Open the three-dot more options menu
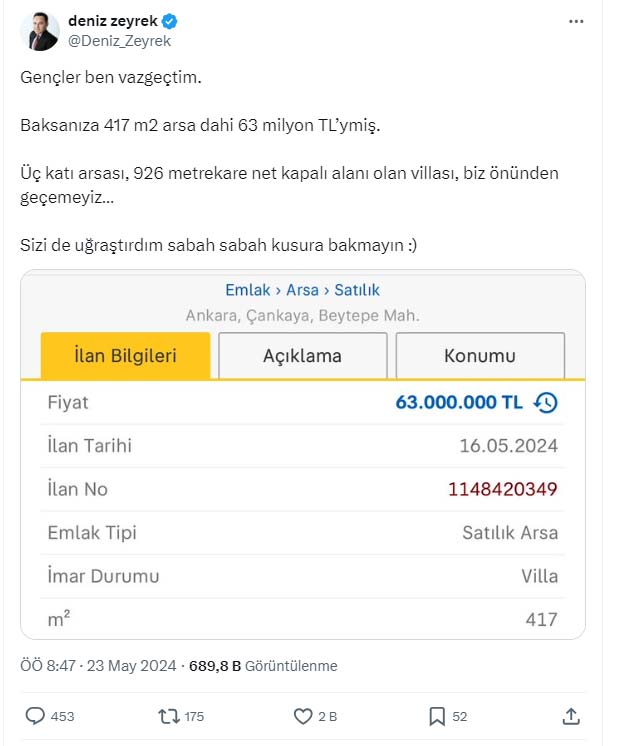Image resolution: width=621 pixels, height=746 pixels. (x=576, y=21)
